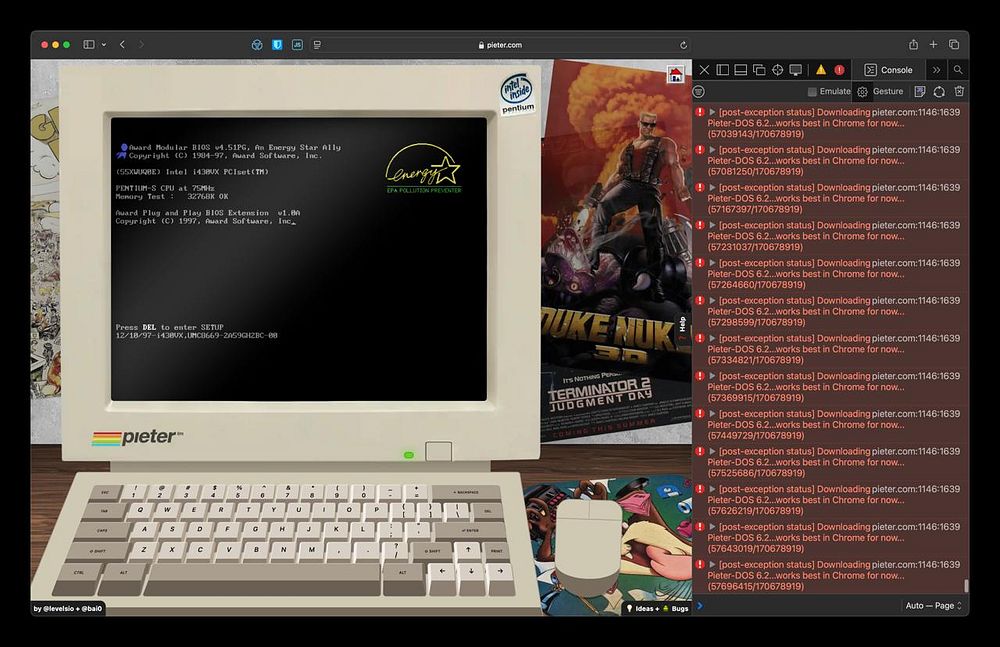Click the circular reload icon in the console bar
Viewport: 1000px width, 647px height.
click(939, 92)
